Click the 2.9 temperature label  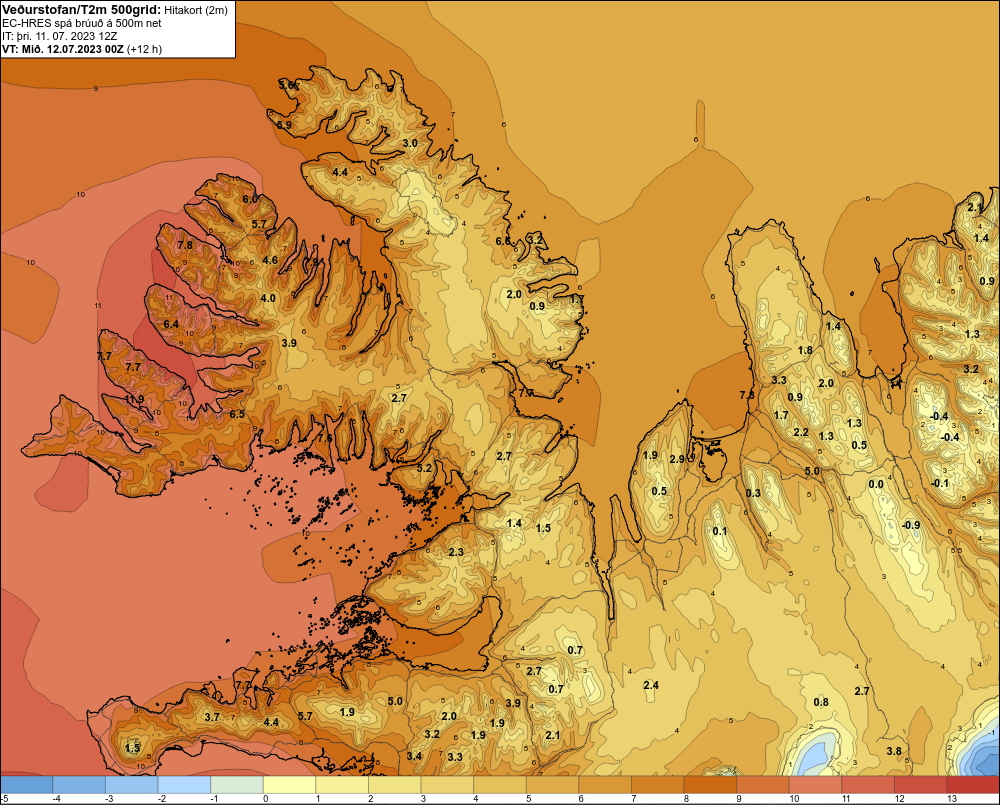(x=677, y=459)
